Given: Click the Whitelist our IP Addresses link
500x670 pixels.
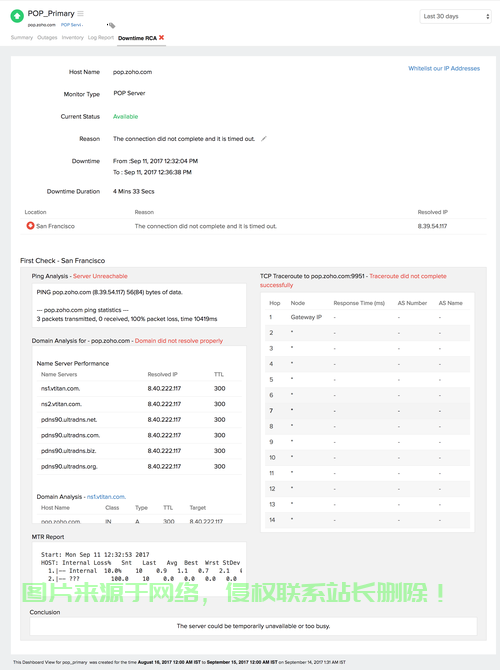Looking at the screenshot, I should click(x=444, y=68).
